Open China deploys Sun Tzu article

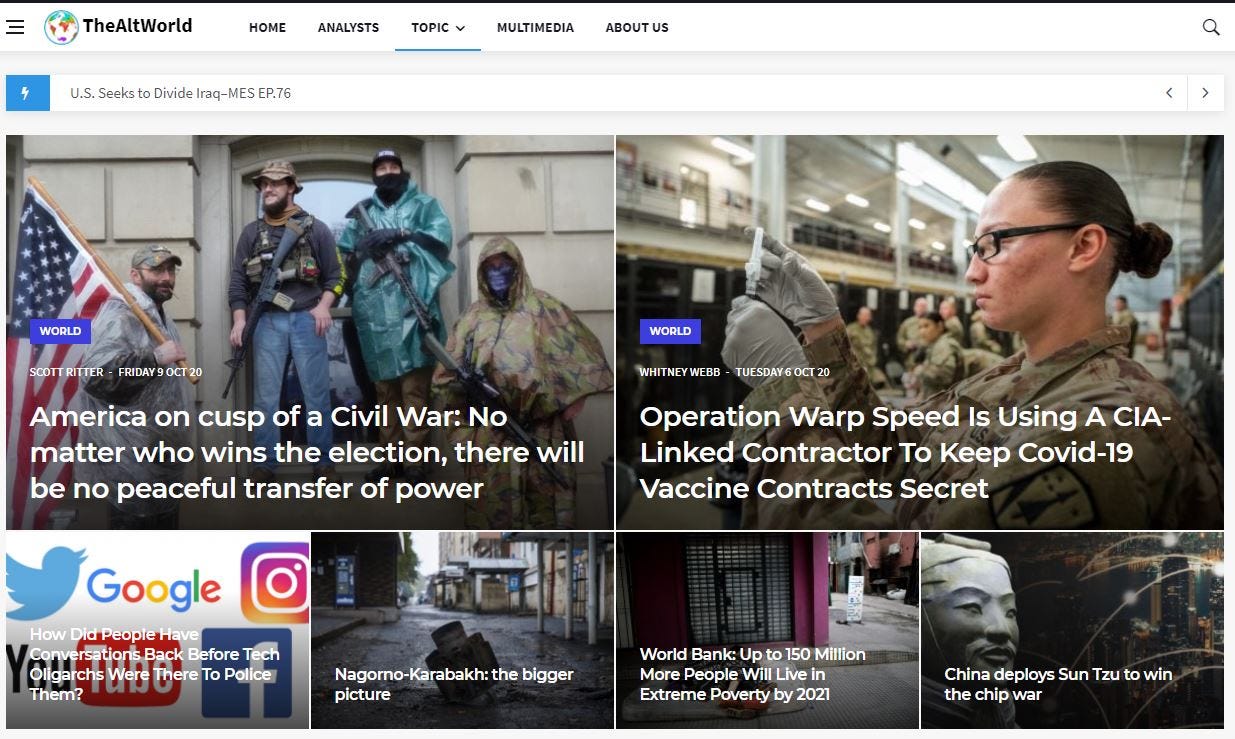[x=1058, y=684]
